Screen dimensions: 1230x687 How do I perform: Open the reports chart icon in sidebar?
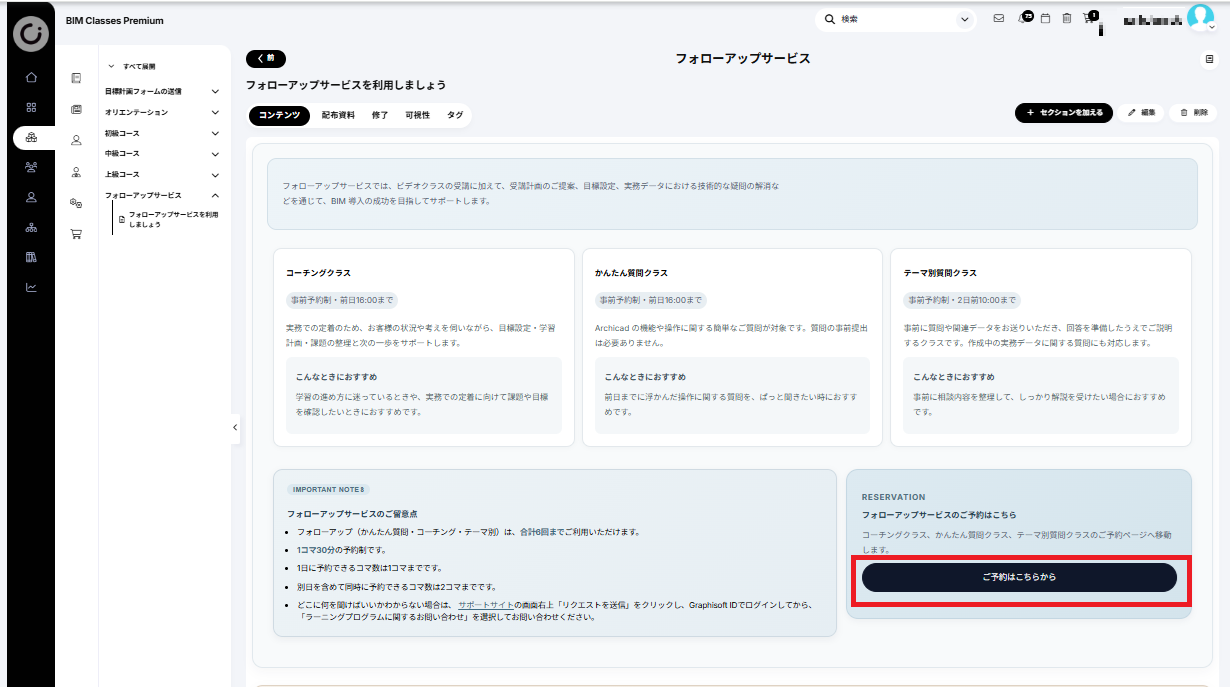click(x=31, y=287)
